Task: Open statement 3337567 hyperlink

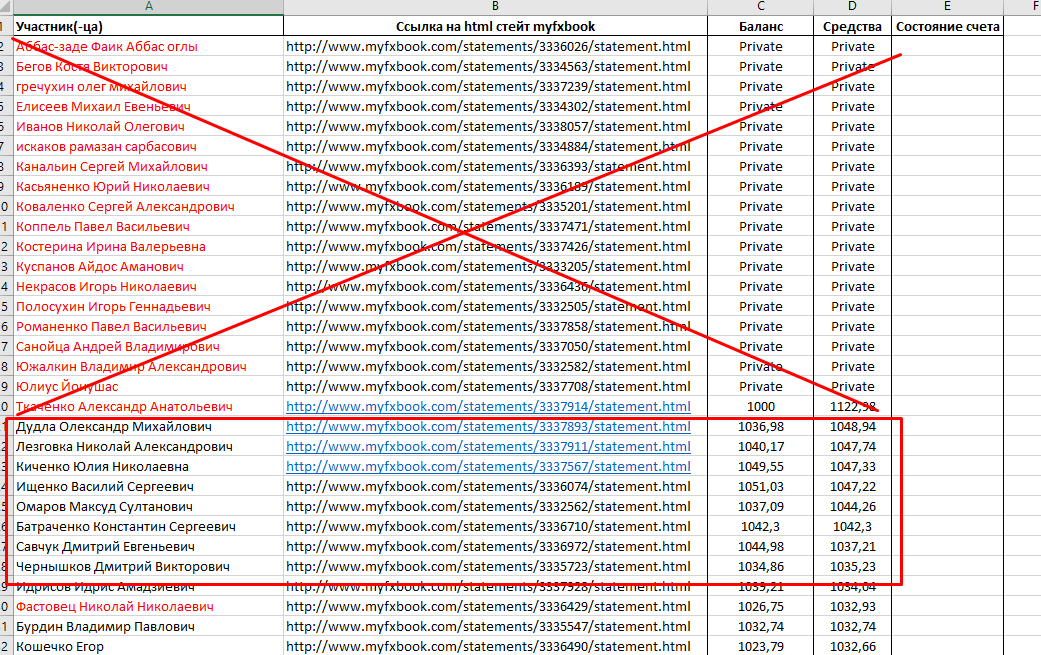Action: click(x=488, y=466)
